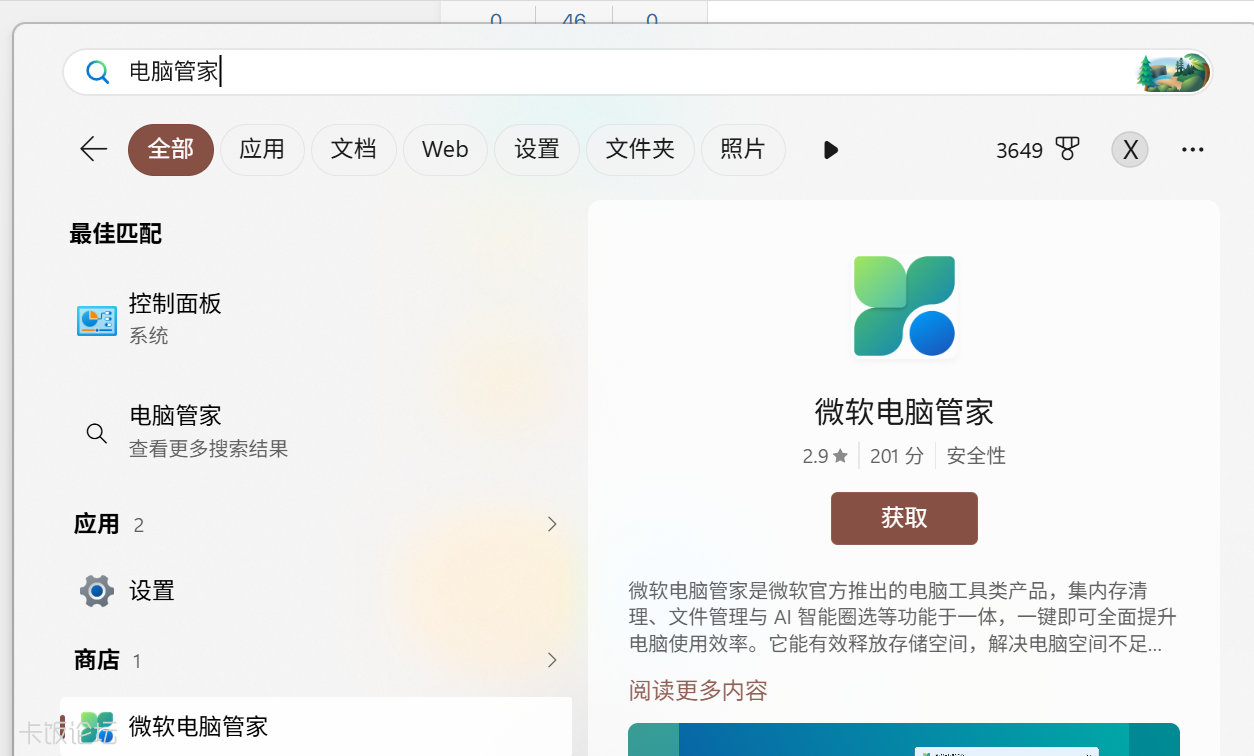The height and width of the screenshot is (756, 1254).
Task: Select the 照片 filter tab
Action: click(743, 150)
